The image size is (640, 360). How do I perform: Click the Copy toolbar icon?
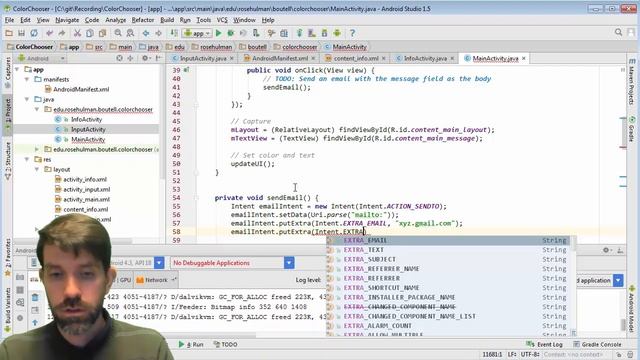pos(90,33)
